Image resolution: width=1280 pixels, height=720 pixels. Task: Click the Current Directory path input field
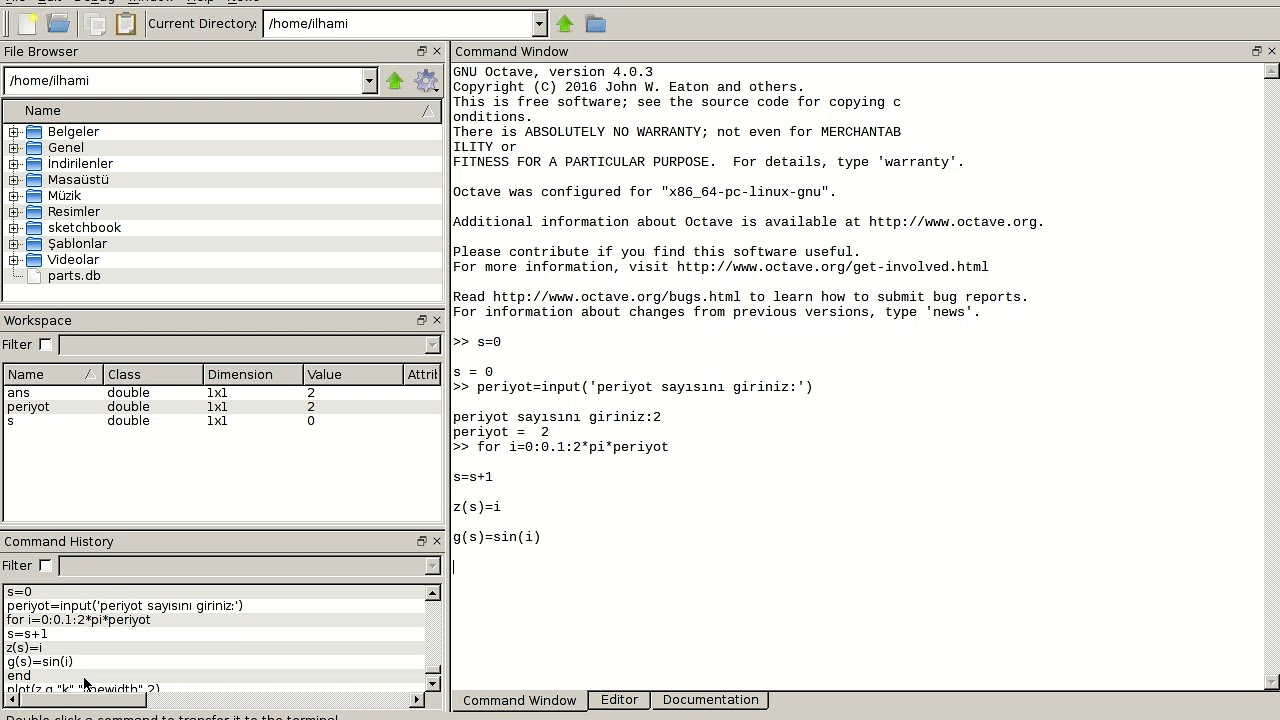coord(397,24)
